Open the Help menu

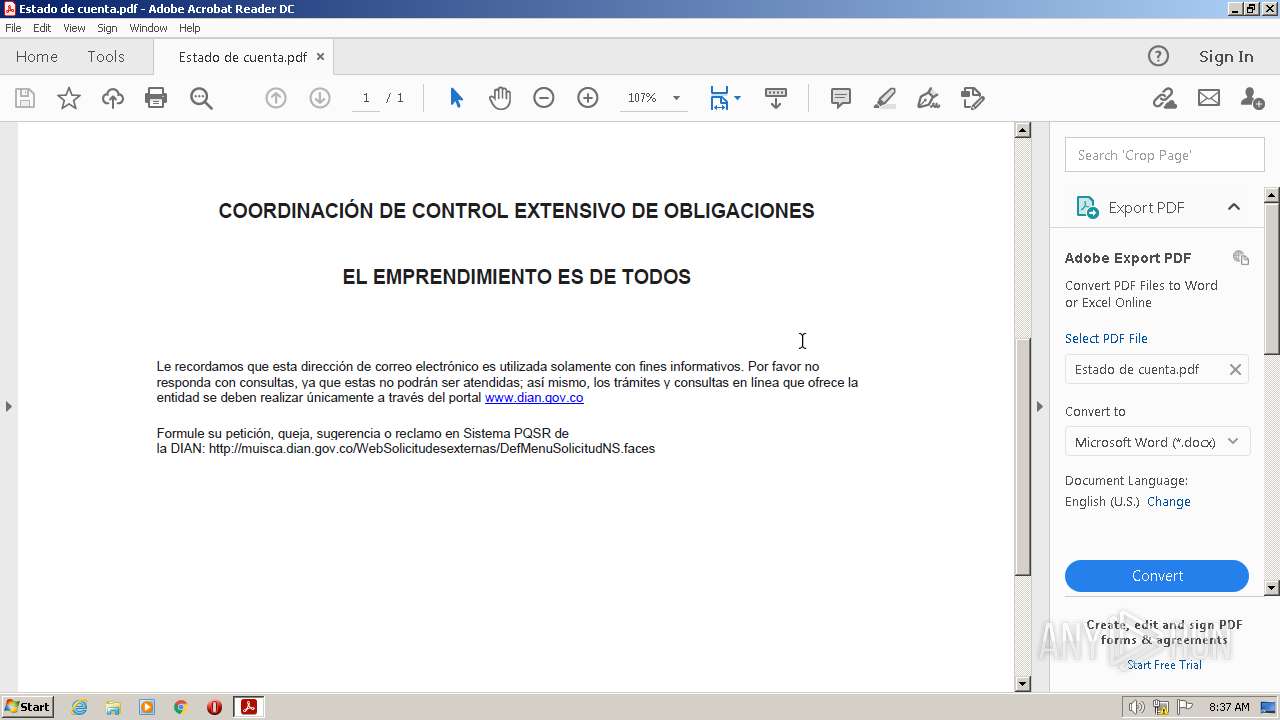coord(189,28)
